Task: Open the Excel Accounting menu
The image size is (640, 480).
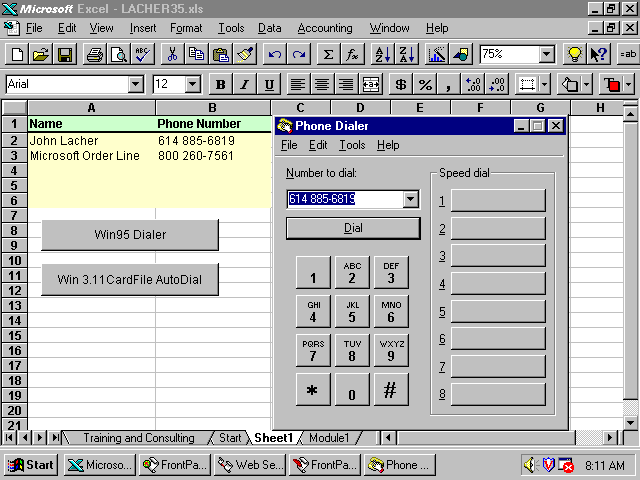Action: pos(325,28)
